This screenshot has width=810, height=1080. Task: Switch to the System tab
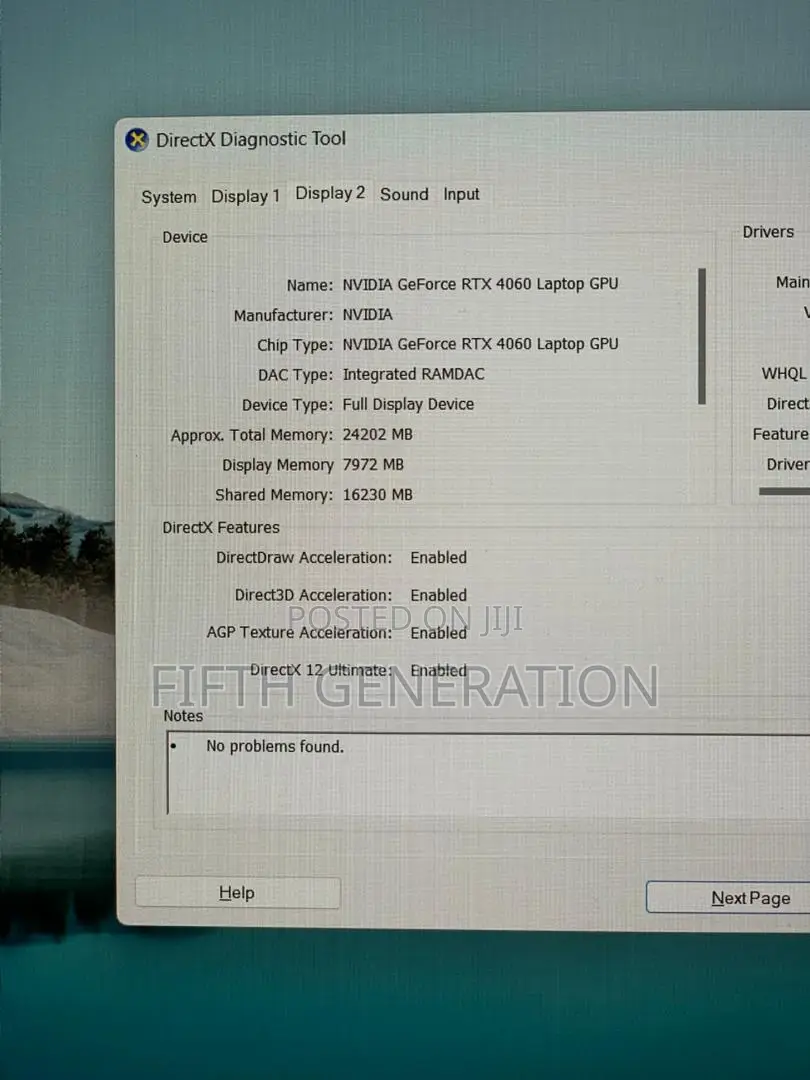[x=169, y=197]
